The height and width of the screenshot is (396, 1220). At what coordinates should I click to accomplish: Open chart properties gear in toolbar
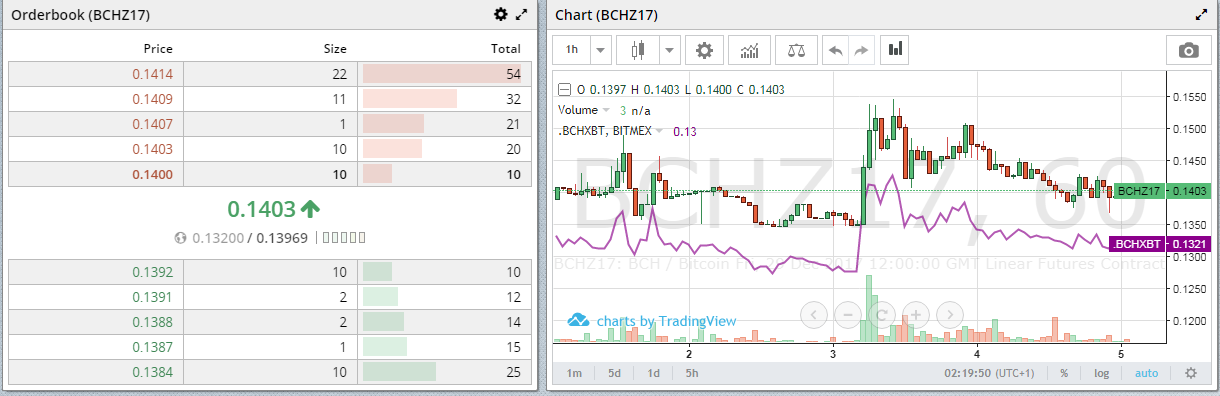pos(704,49)
